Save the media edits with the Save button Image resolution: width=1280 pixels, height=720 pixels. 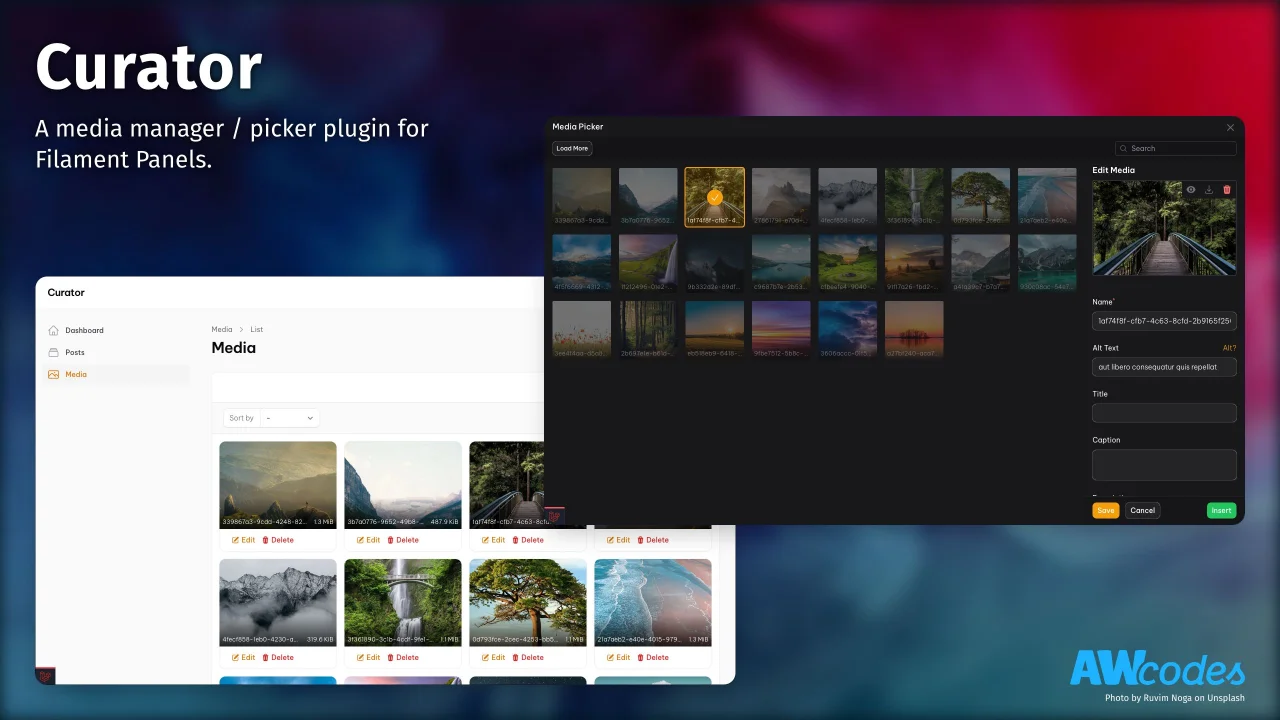pyautogui.click(x=1105, y=510)
